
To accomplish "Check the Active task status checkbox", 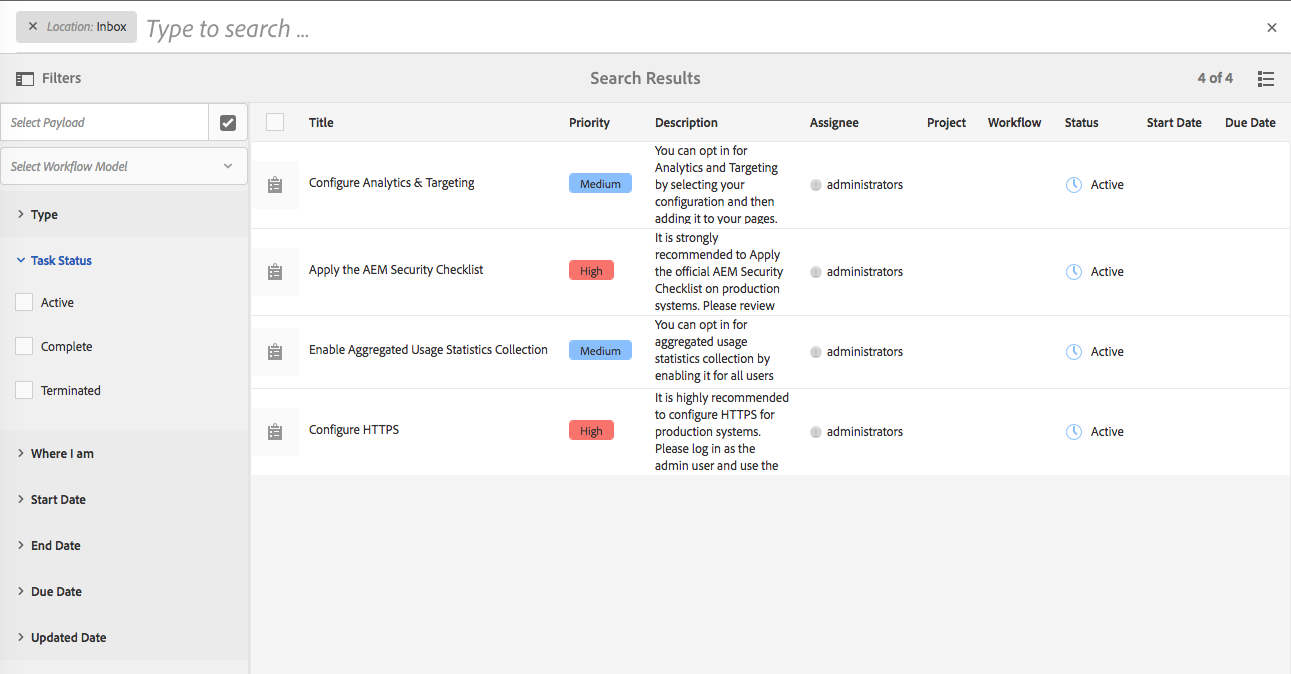I will click(25, 302).
